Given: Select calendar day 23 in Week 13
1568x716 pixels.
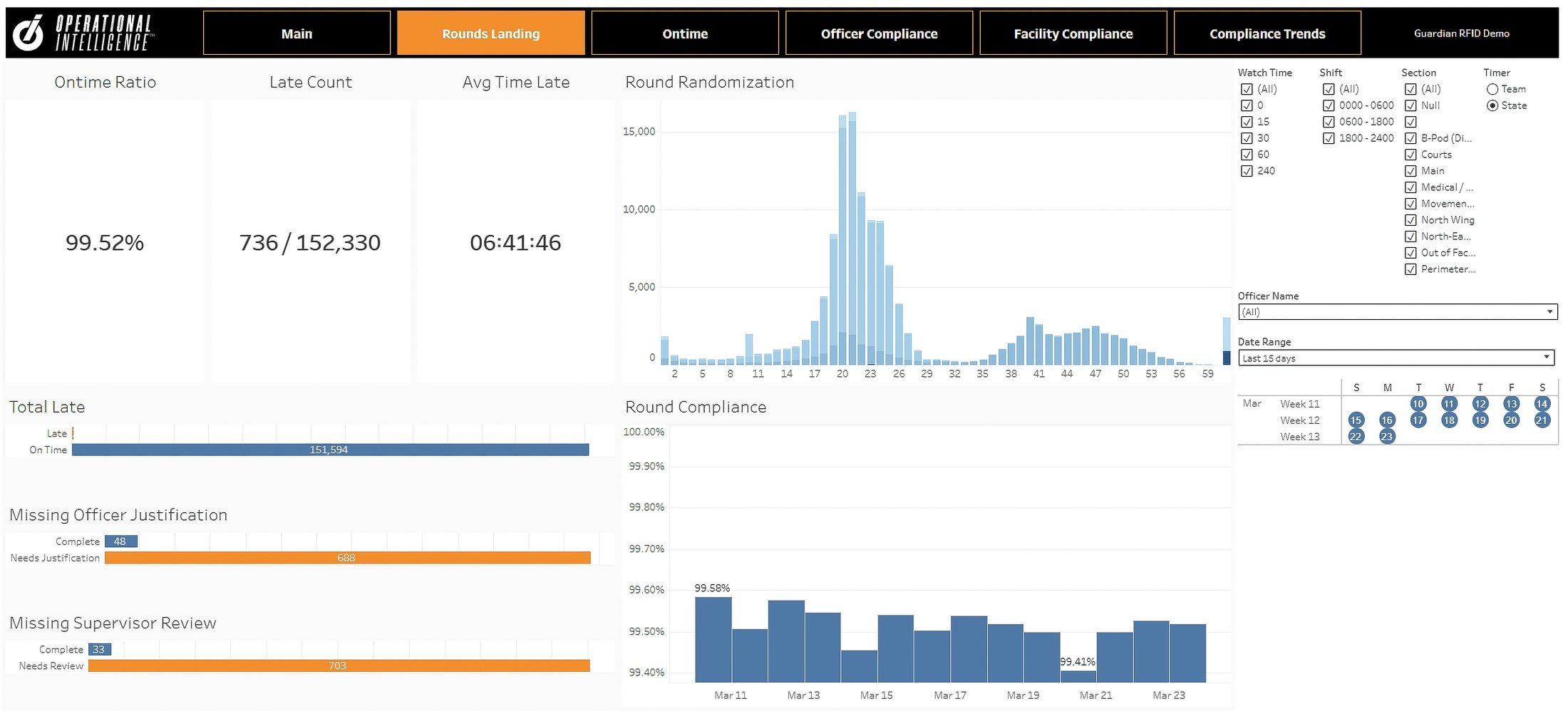Looking at the screenshot, I should tap(1386, 437).
